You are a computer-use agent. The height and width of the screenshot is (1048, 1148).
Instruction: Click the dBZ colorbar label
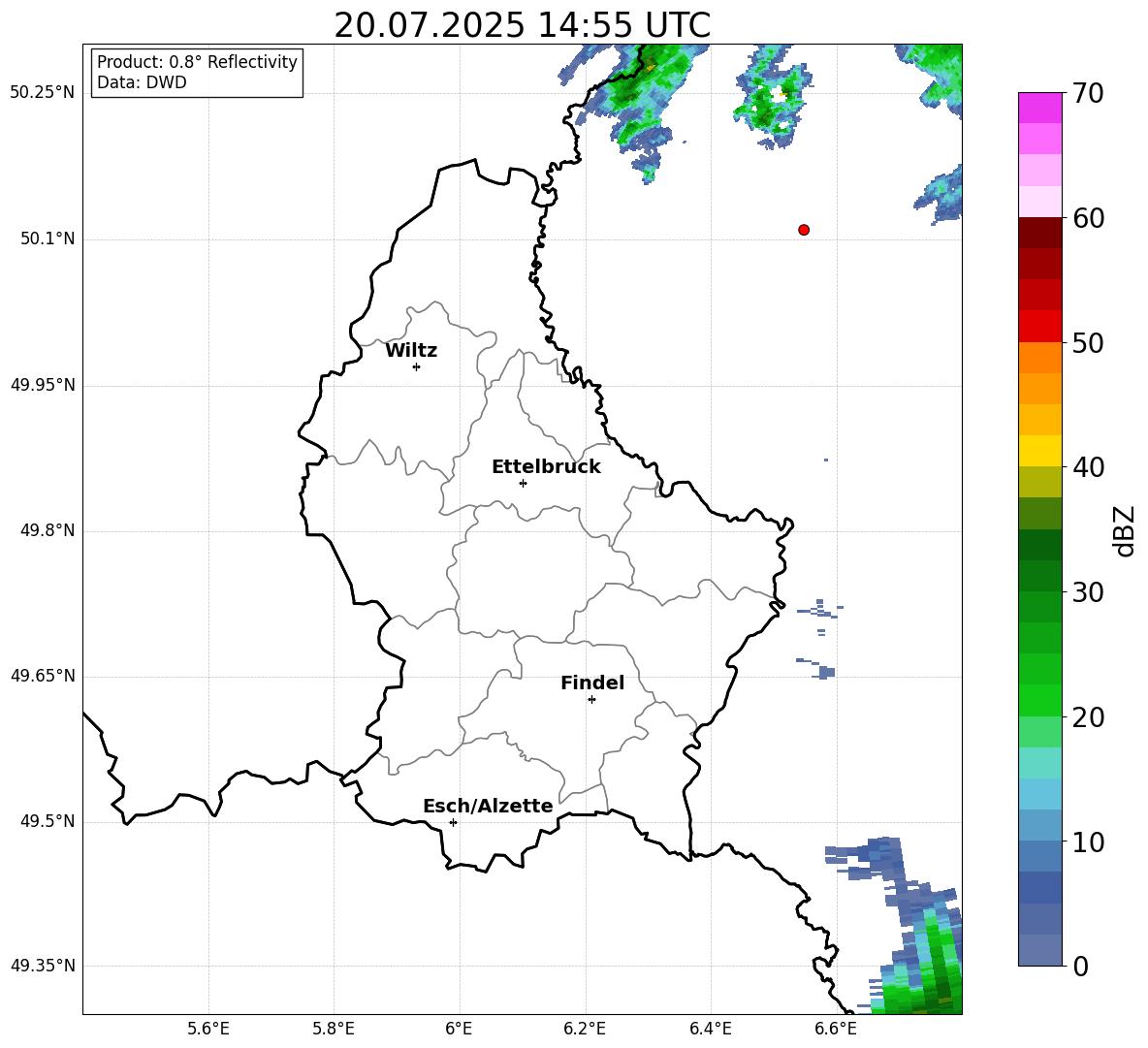coord(1123,530)
